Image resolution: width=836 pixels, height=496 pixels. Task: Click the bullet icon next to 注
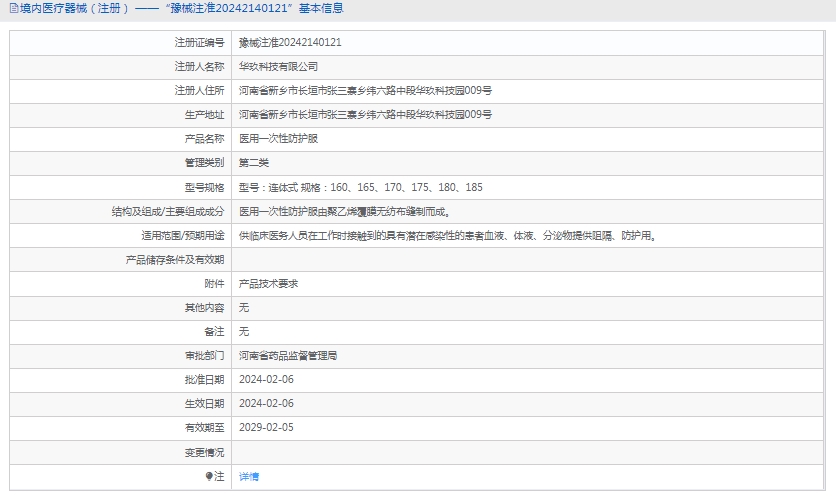(209, 477)
